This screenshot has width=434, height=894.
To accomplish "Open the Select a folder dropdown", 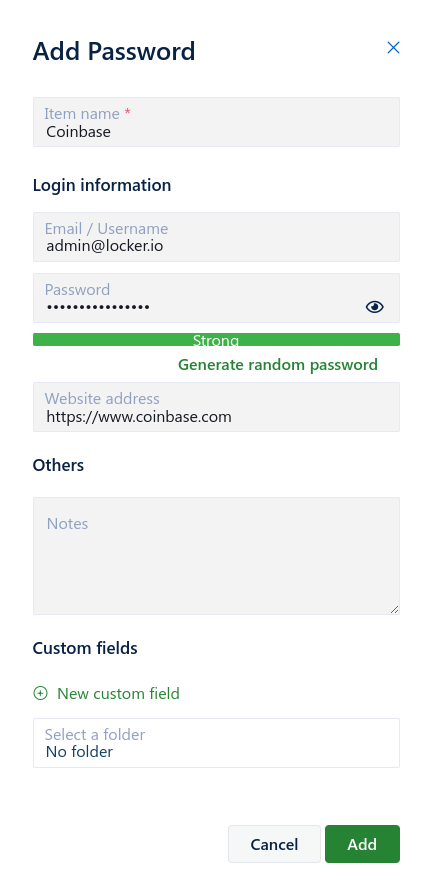I will point(216,743).
